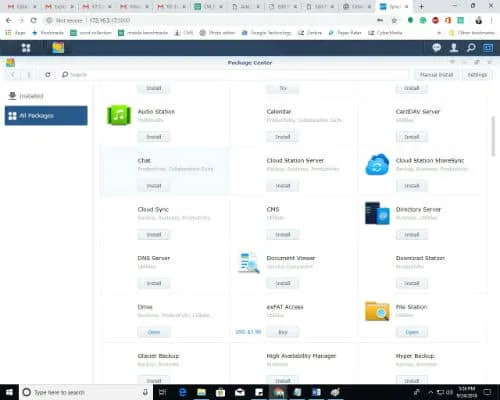Go back in Package Center navigation
Viewport: 500px width, 400px height.
(x=13, y=75)
